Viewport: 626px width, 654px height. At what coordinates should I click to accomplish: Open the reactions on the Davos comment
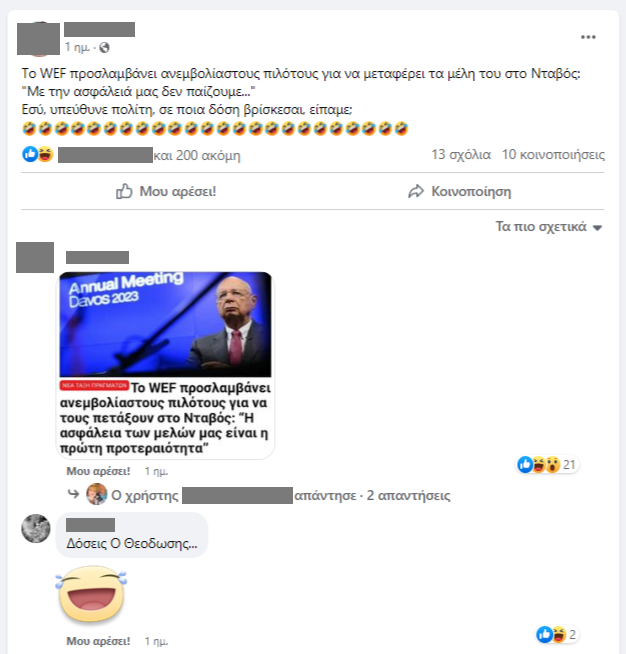[x=547, y=464]
